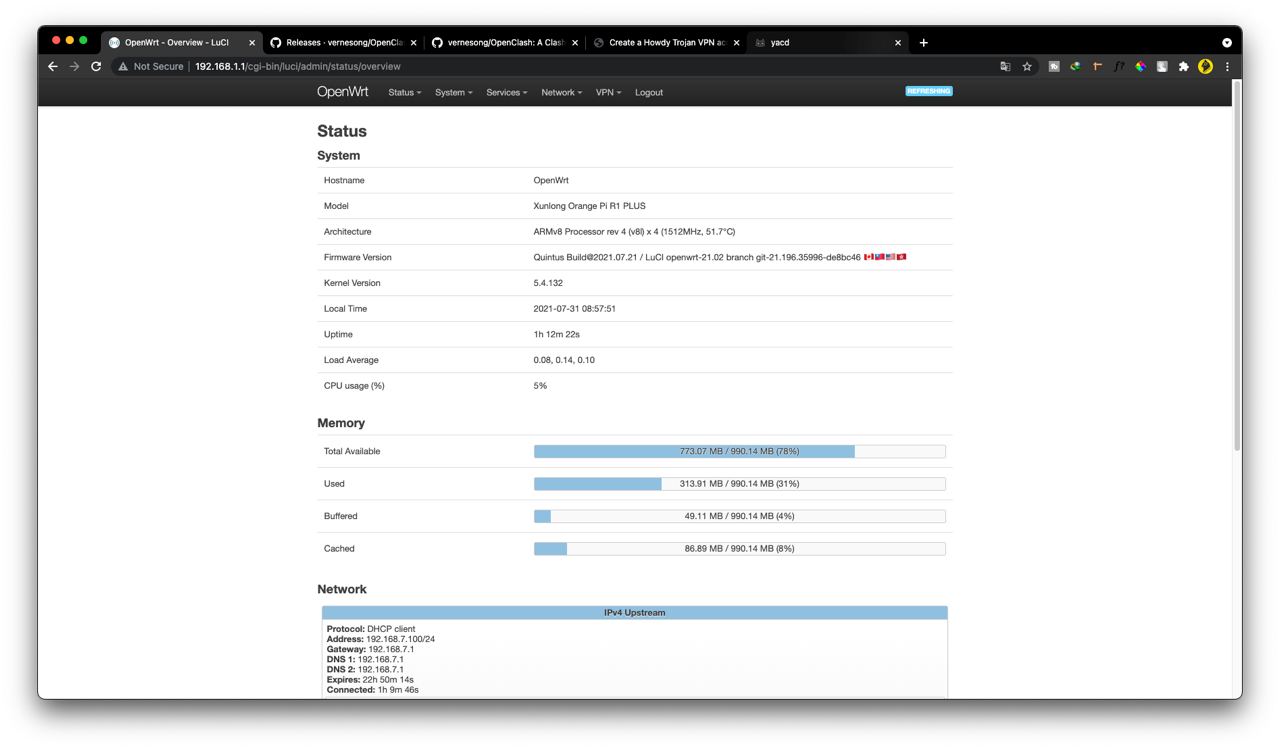Close the OpenWrt Overview tab

coord(252,43)
